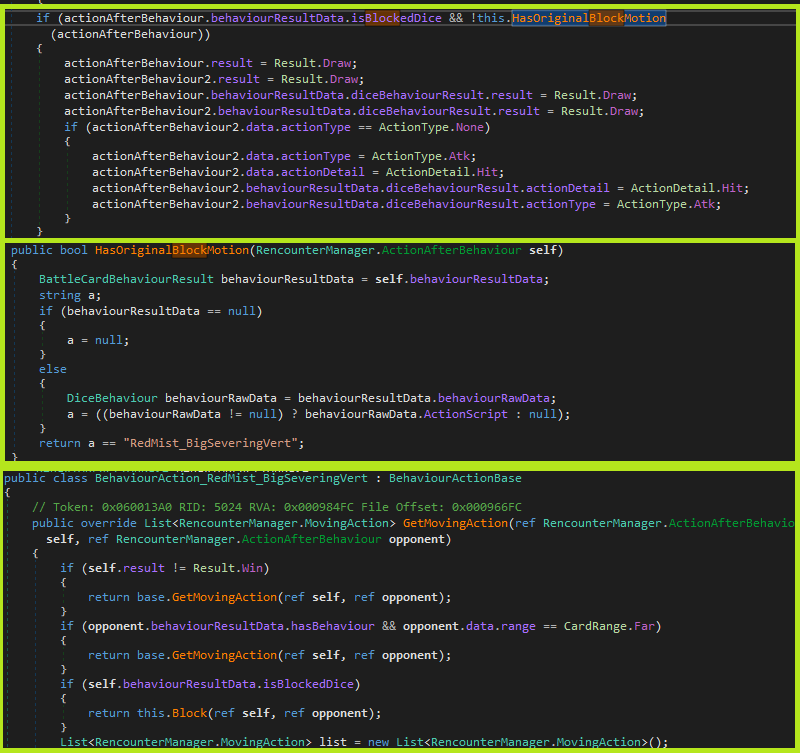Click the Block method in return this.Block
This screenshot has height=754, width=800.
(189, 714)
